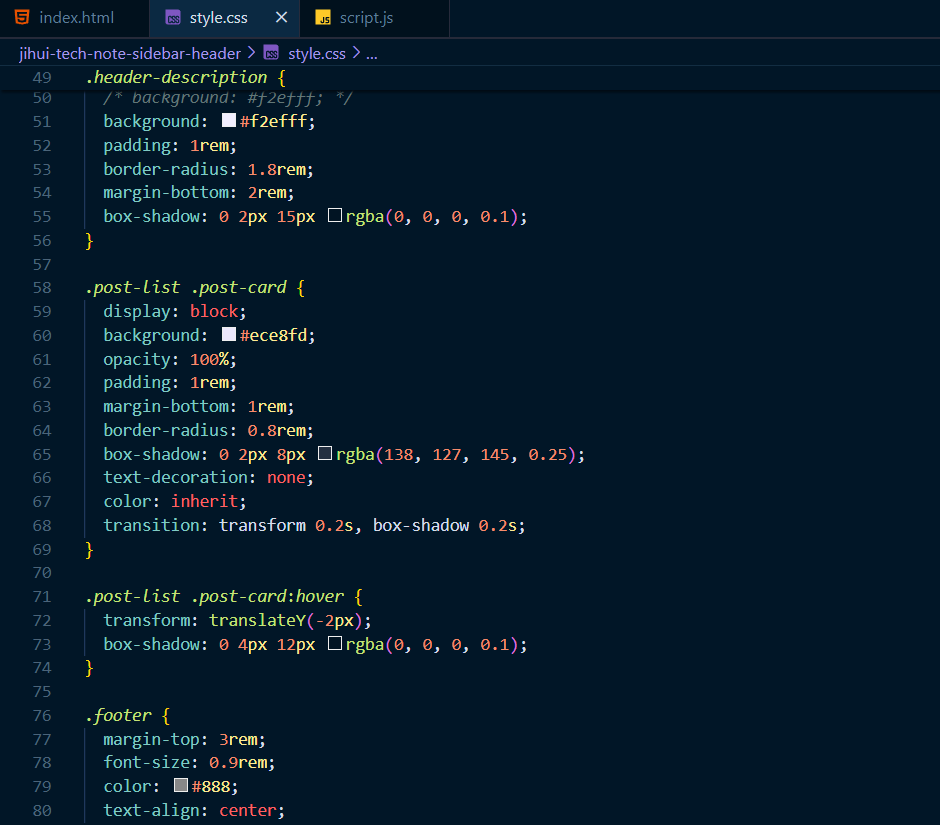Open color picker for #888 swatch
940x825 pixels.
tap(180, 785)
